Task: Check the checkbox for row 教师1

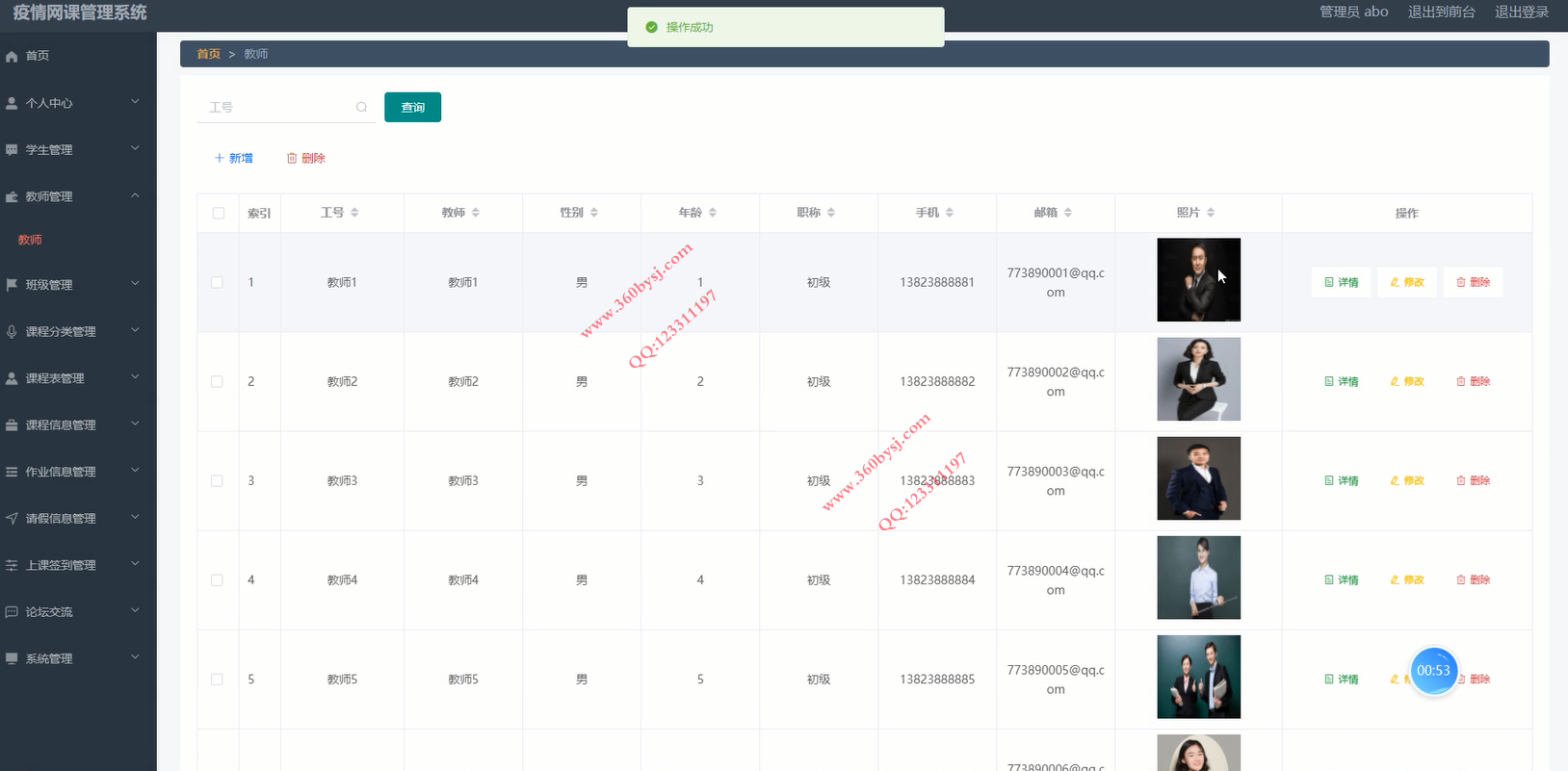Action: (x=217, y=282)
